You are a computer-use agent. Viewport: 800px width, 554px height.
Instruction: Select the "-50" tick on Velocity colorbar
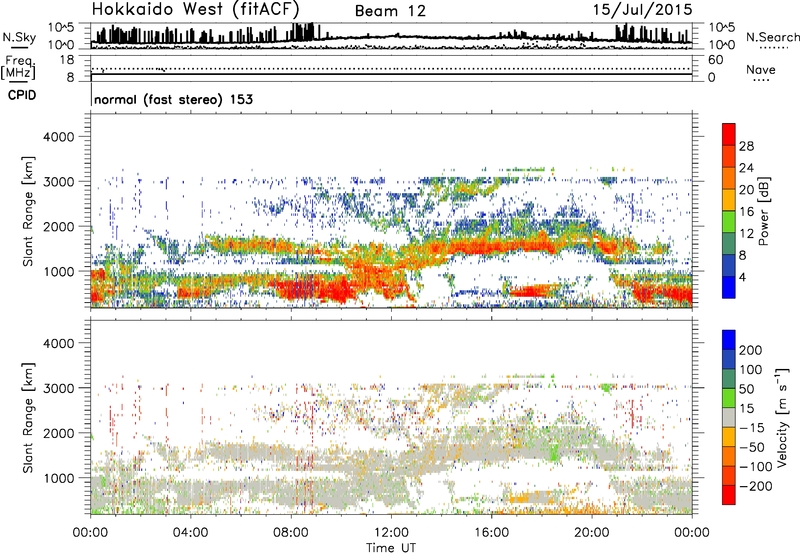coord(752,447)
